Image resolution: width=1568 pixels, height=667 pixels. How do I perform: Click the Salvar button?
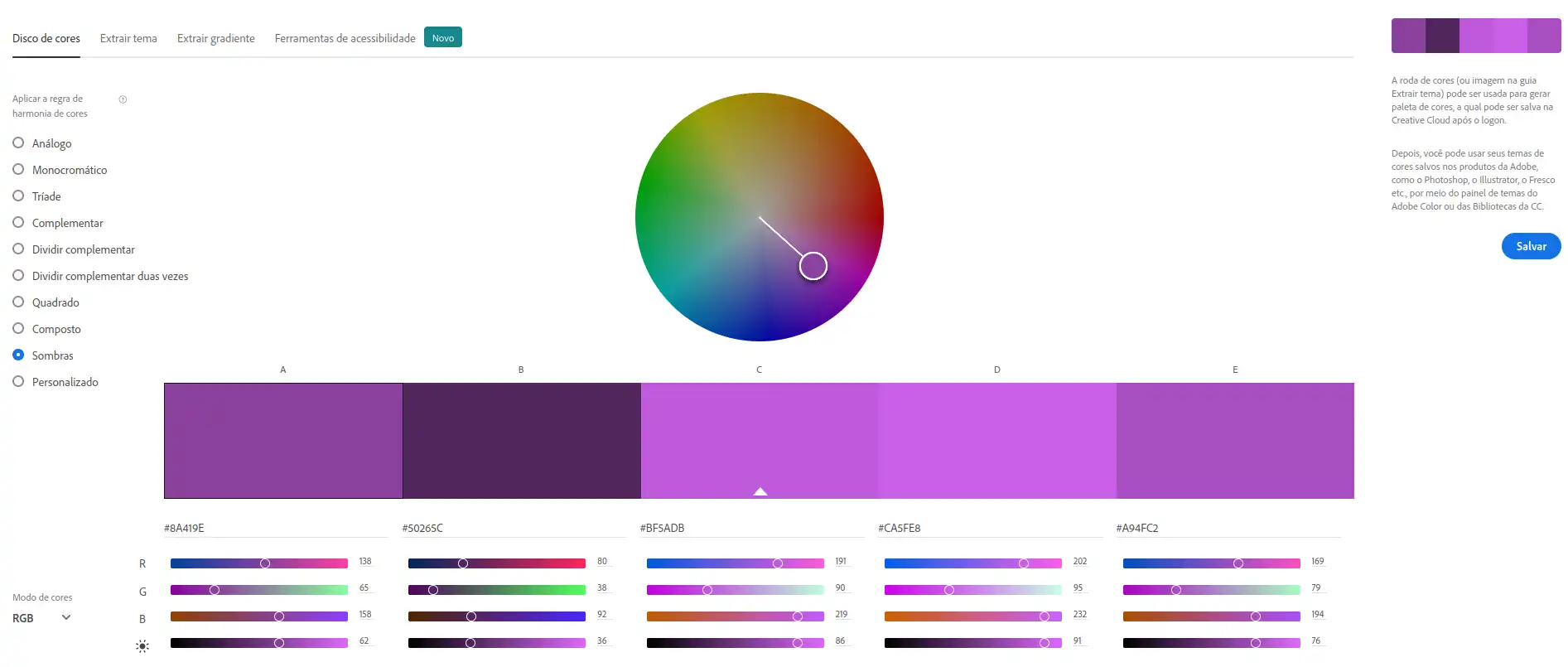[x=1531, y=246]
